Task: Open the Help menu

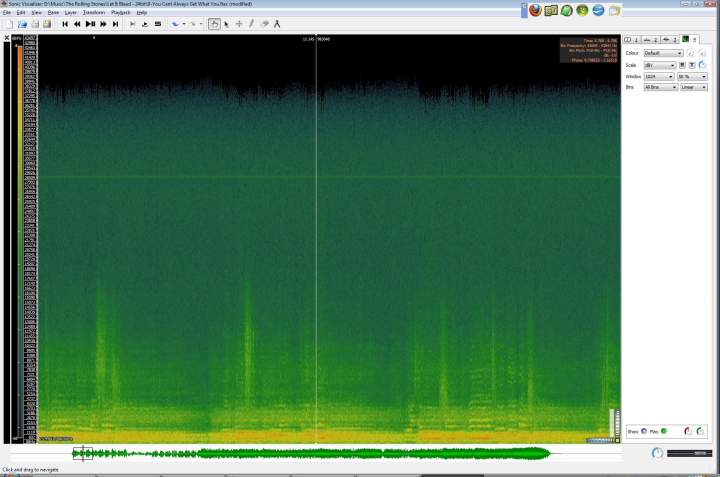Action: 142,12
